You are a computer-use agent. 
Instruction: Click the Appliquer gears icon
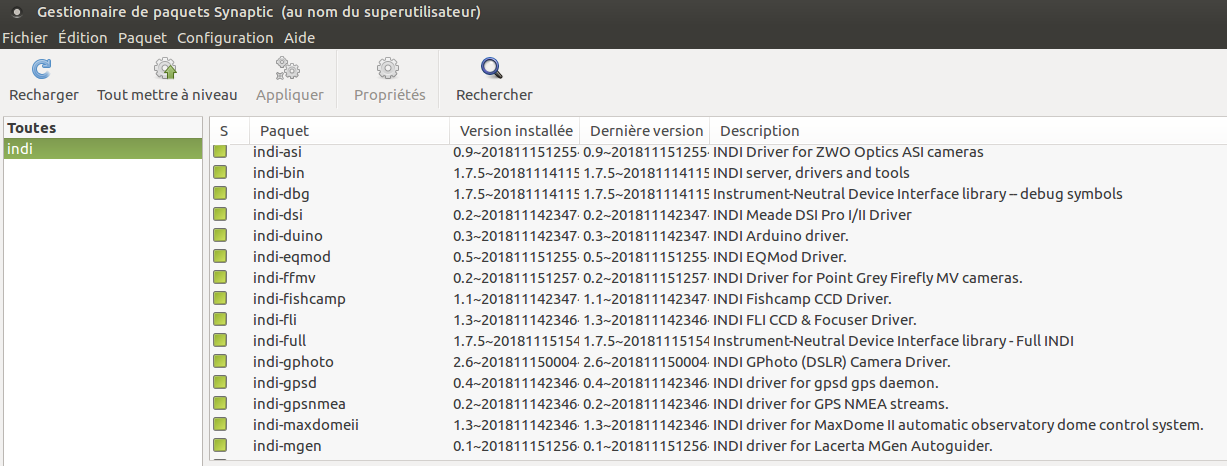click(x=289, y=69)
